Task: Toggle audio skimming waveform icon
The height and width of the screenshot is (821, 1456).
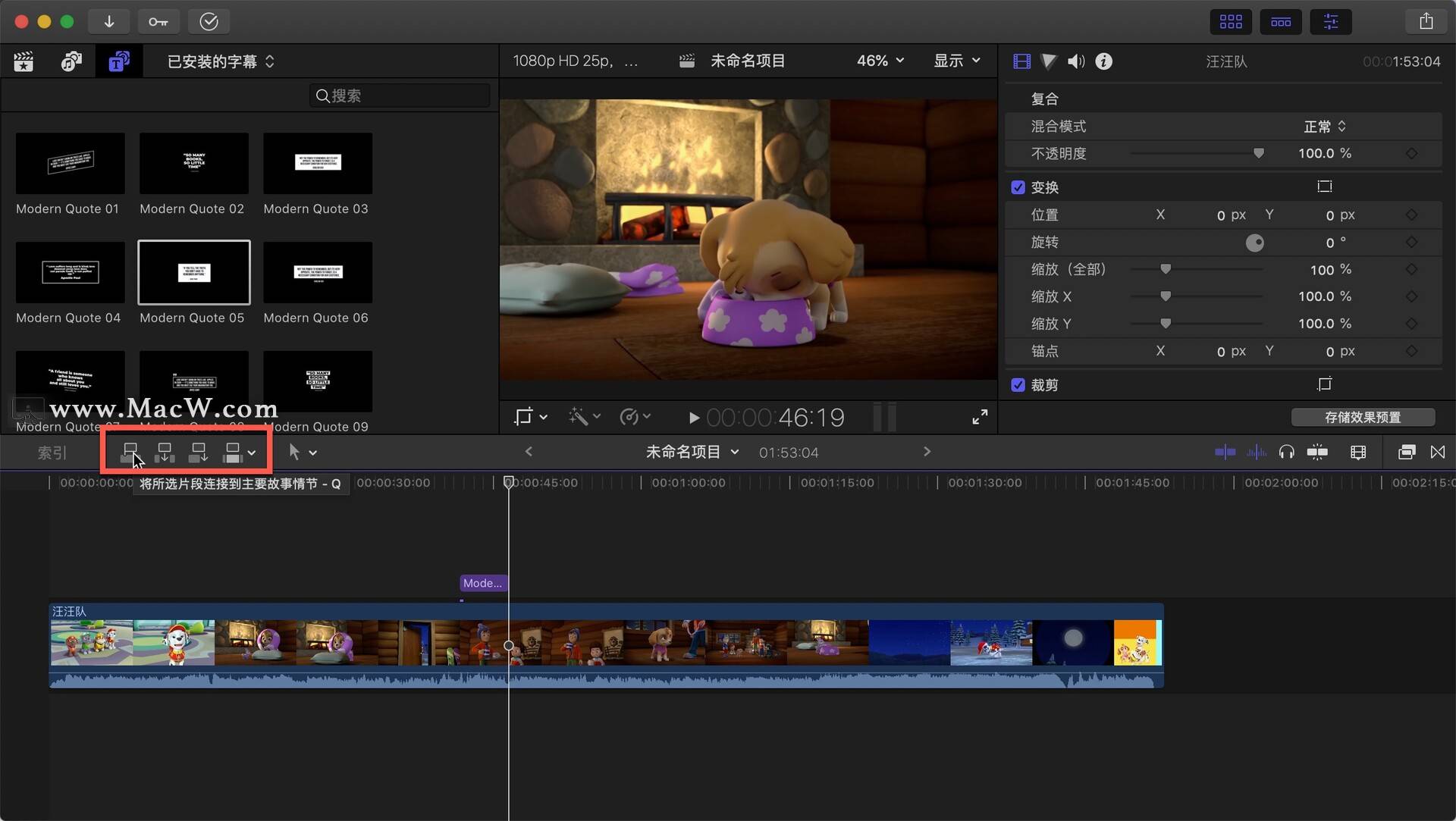Action: [x=1257, y=453]
